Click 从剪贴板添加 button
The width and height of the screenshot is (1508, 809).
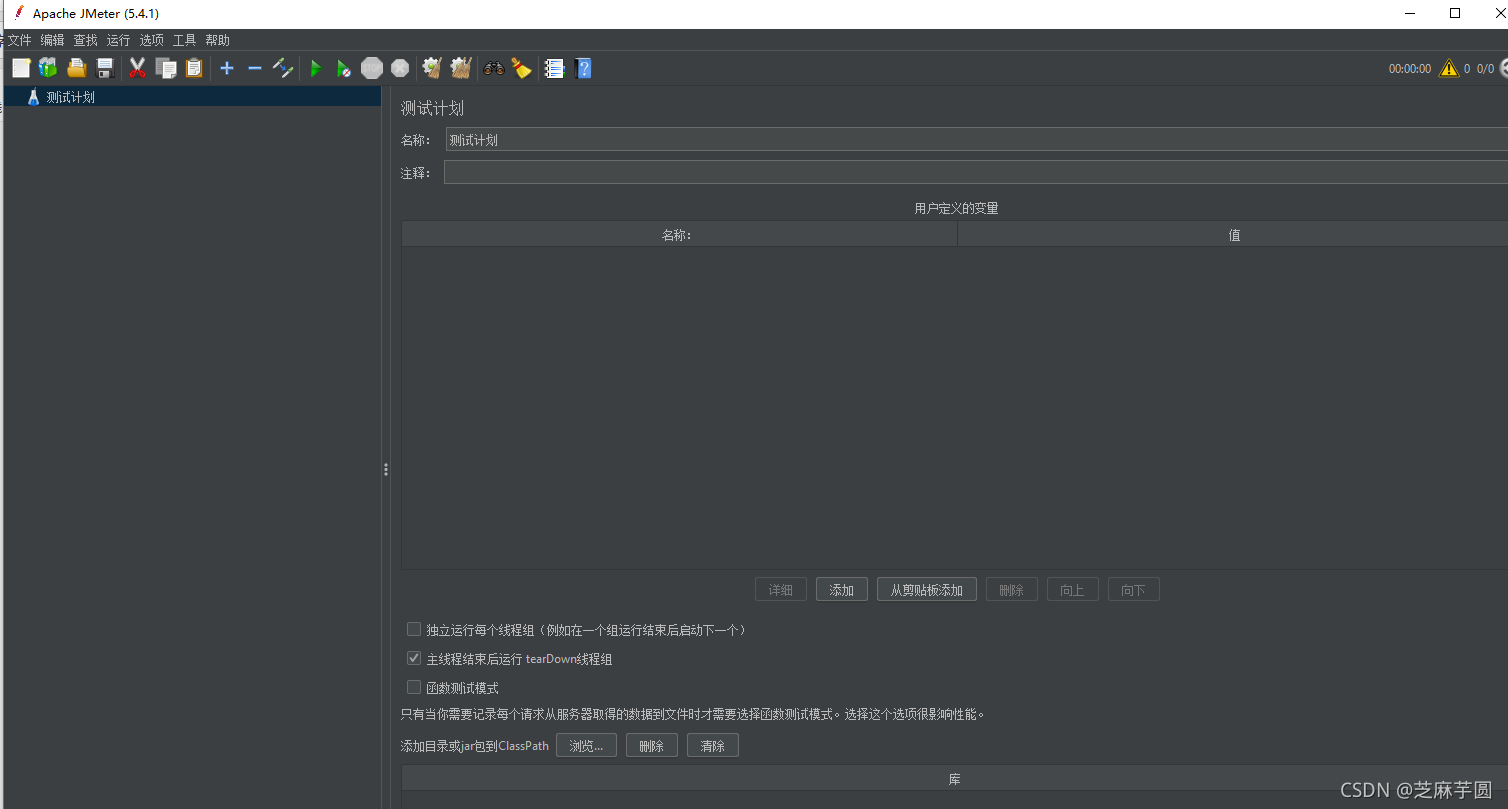(927, 590)
